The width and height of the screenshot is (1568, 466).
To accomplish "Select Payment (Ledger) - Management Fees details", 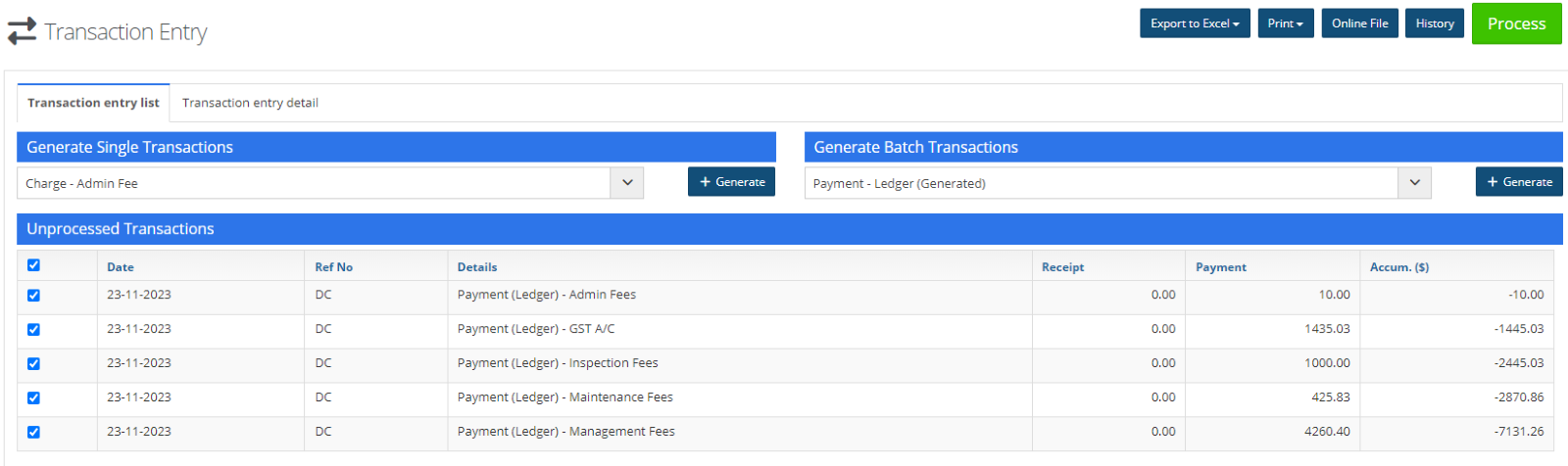I will tap(566, 432).
